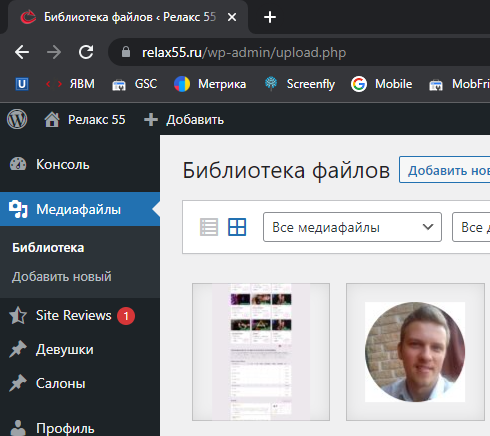Screen dimensions: 490x436
Task: Open the MobFri bookmark
Action: [x=459, y=84]
